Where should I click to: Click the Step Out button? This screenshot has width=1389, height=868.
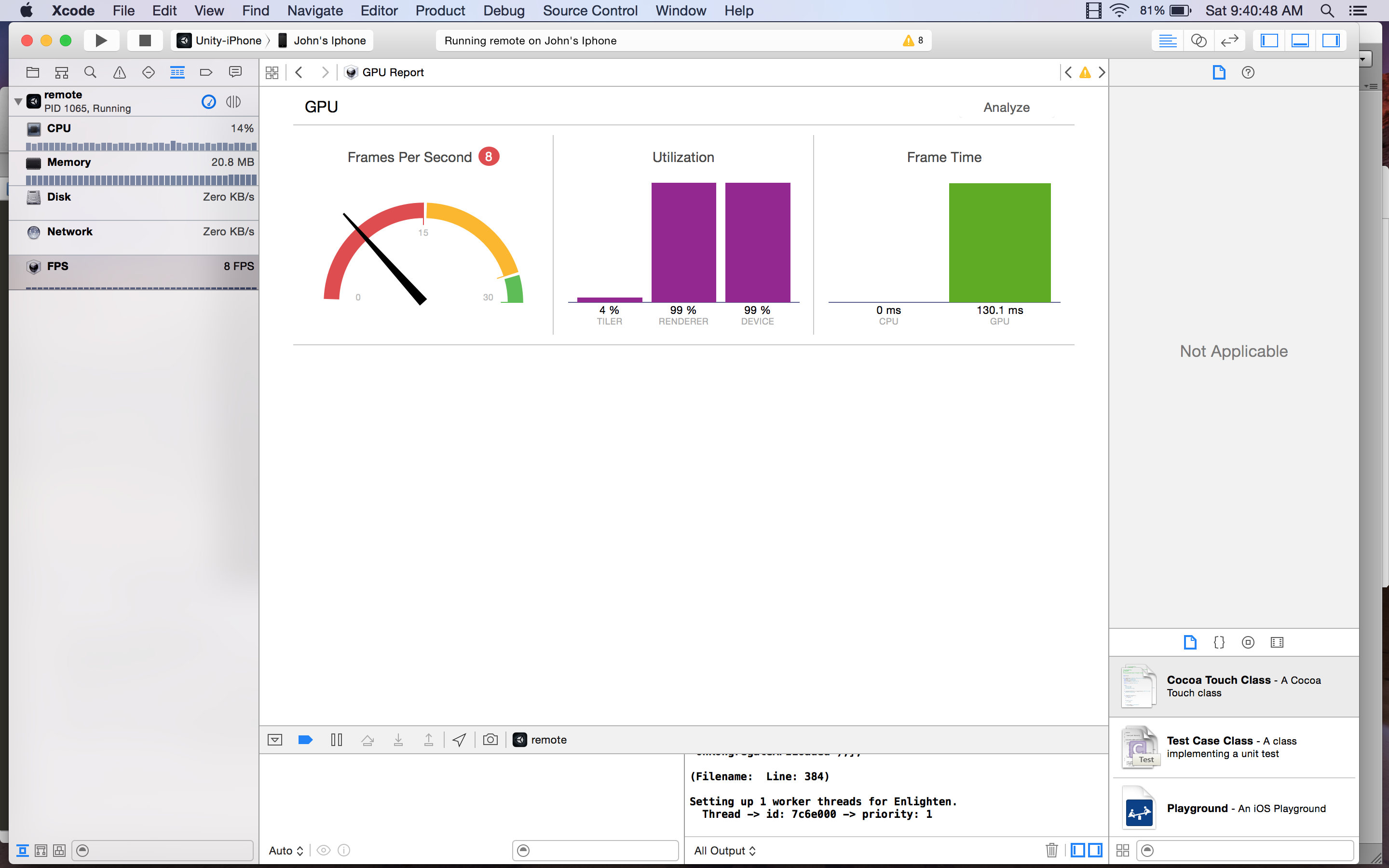429,740
